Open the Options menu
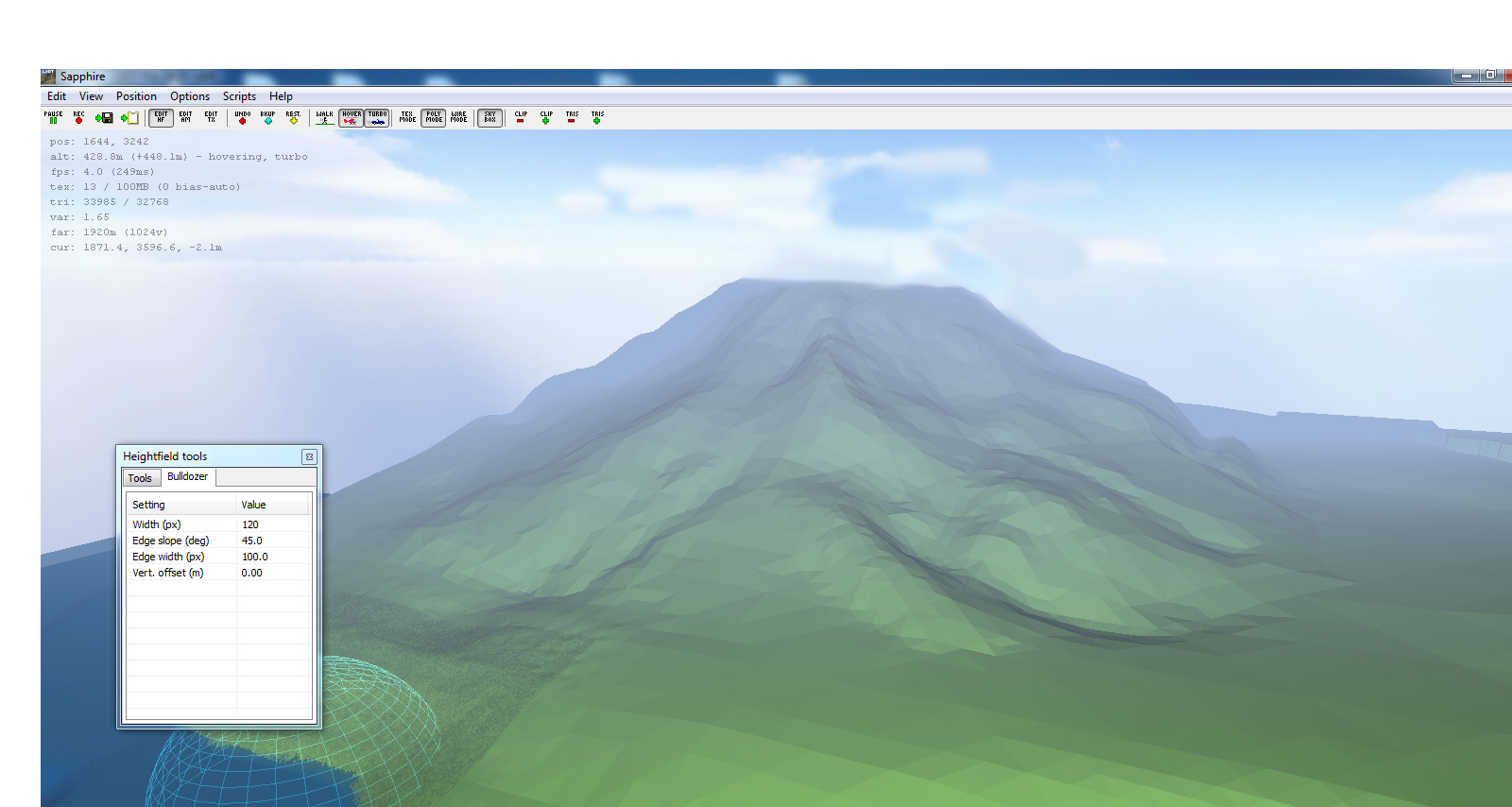The width and height of the screenshot is (1512, 807). tap(190, 96)
